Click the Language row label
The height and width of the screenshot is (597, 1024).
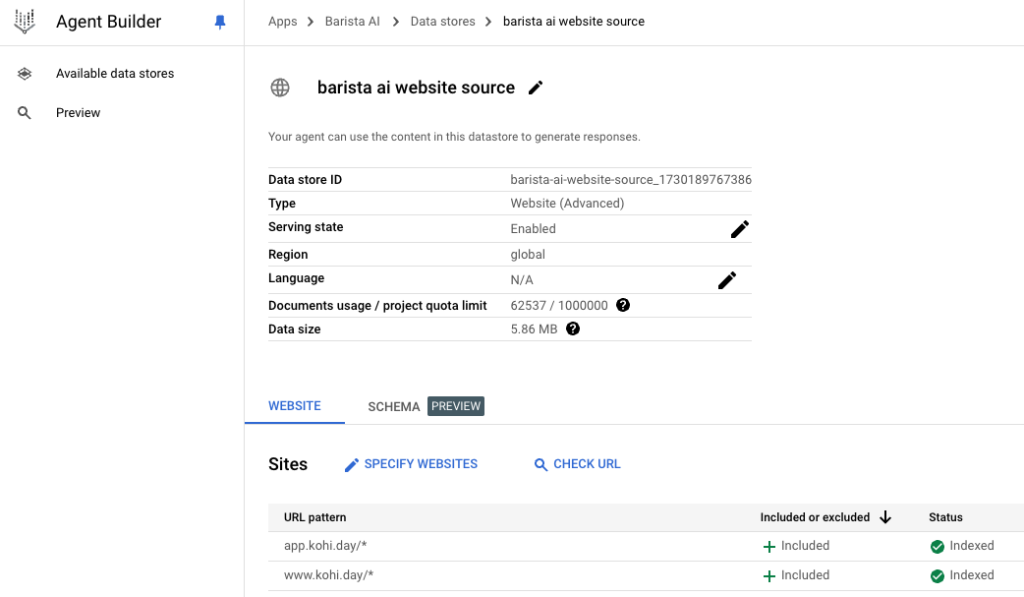pos(296,278)
